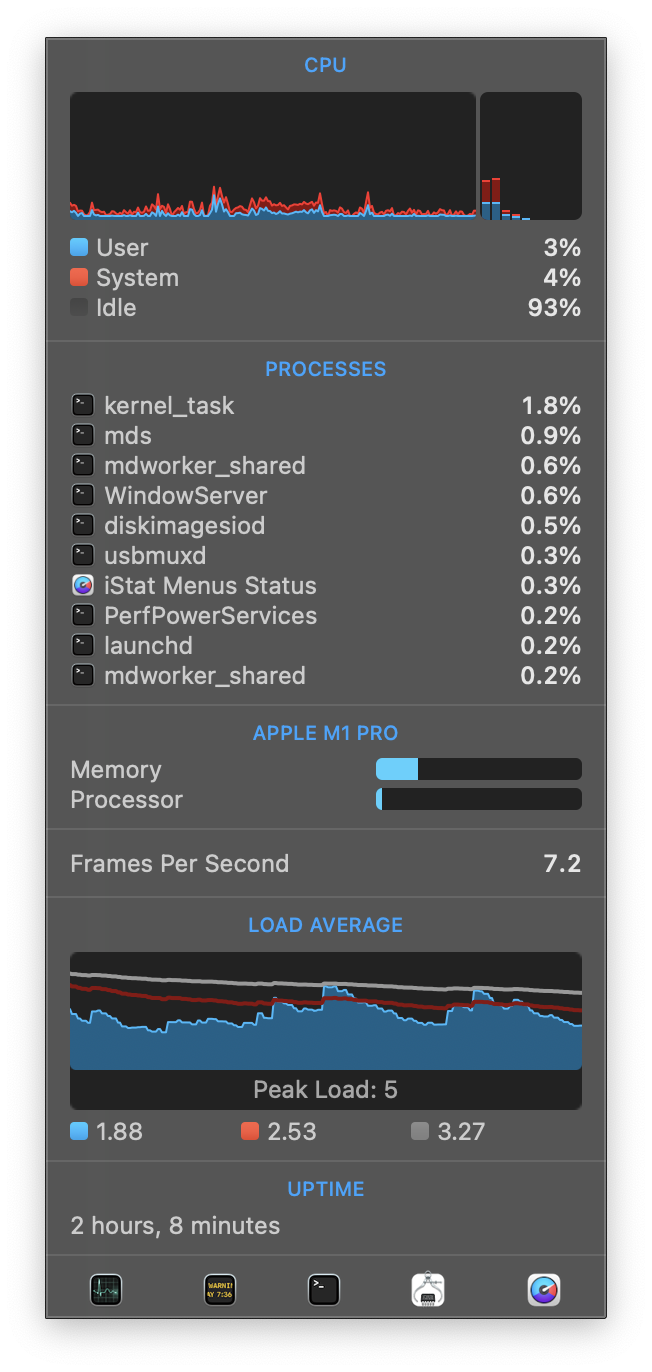The width and height of the screenshot is (652, 1372).
Task: Click the red System color swatch
Action: point(79,278)
